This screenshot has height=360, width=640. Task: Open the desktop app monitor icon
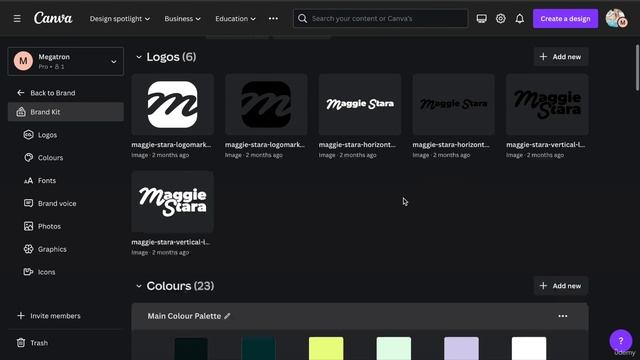(482, 19)
